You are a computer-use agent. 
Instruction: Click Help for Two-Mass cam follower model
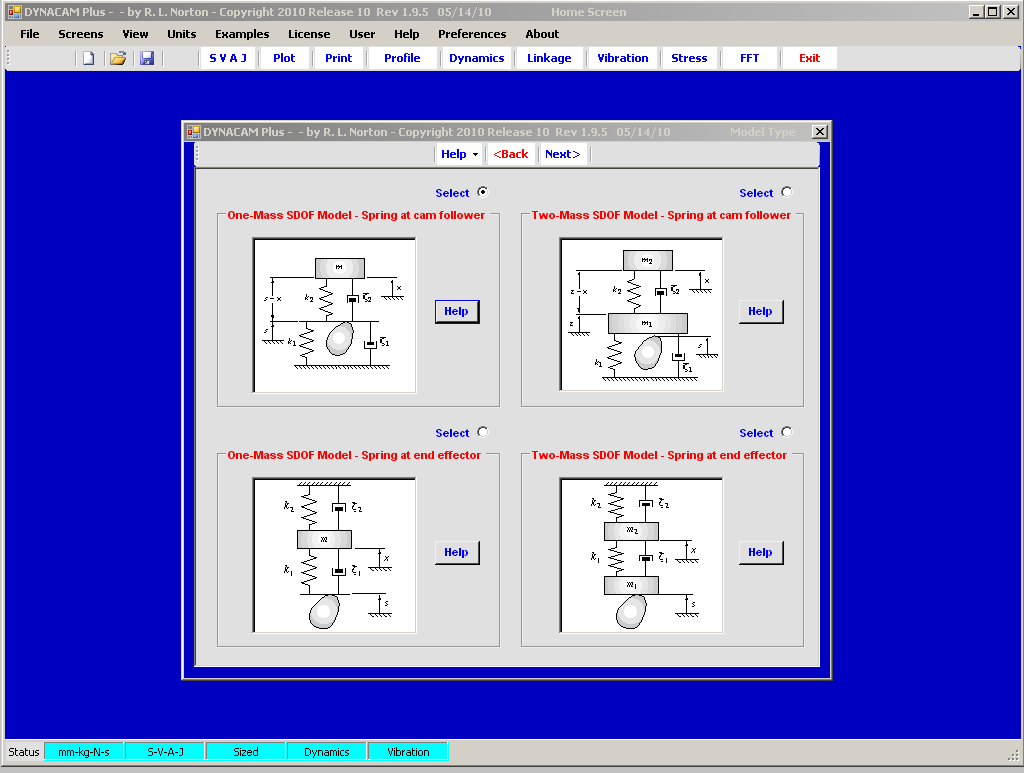760,311
